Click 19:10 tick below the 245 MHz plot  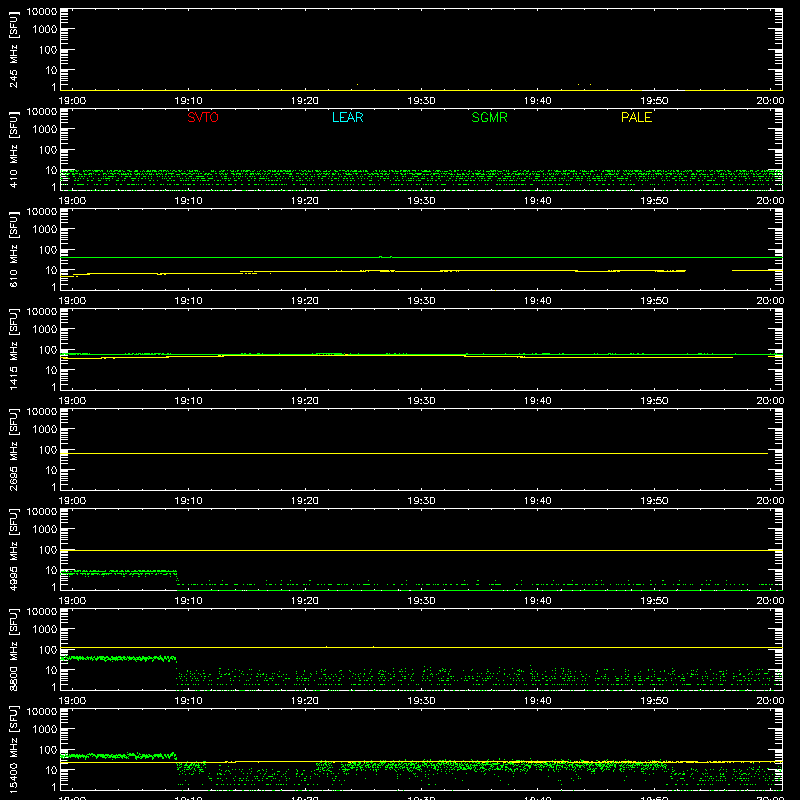click(188, 101)
